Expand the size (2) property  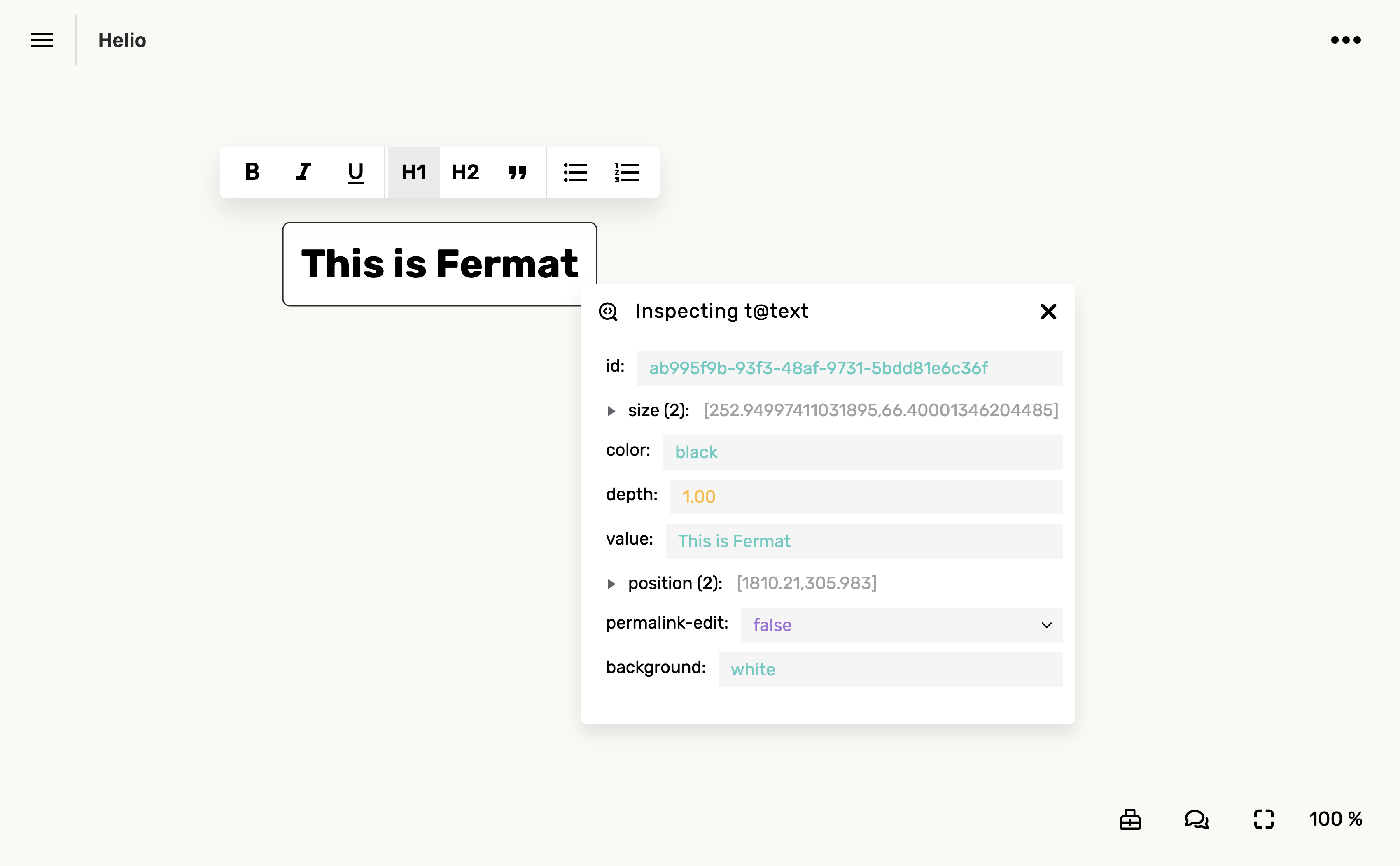612,411
